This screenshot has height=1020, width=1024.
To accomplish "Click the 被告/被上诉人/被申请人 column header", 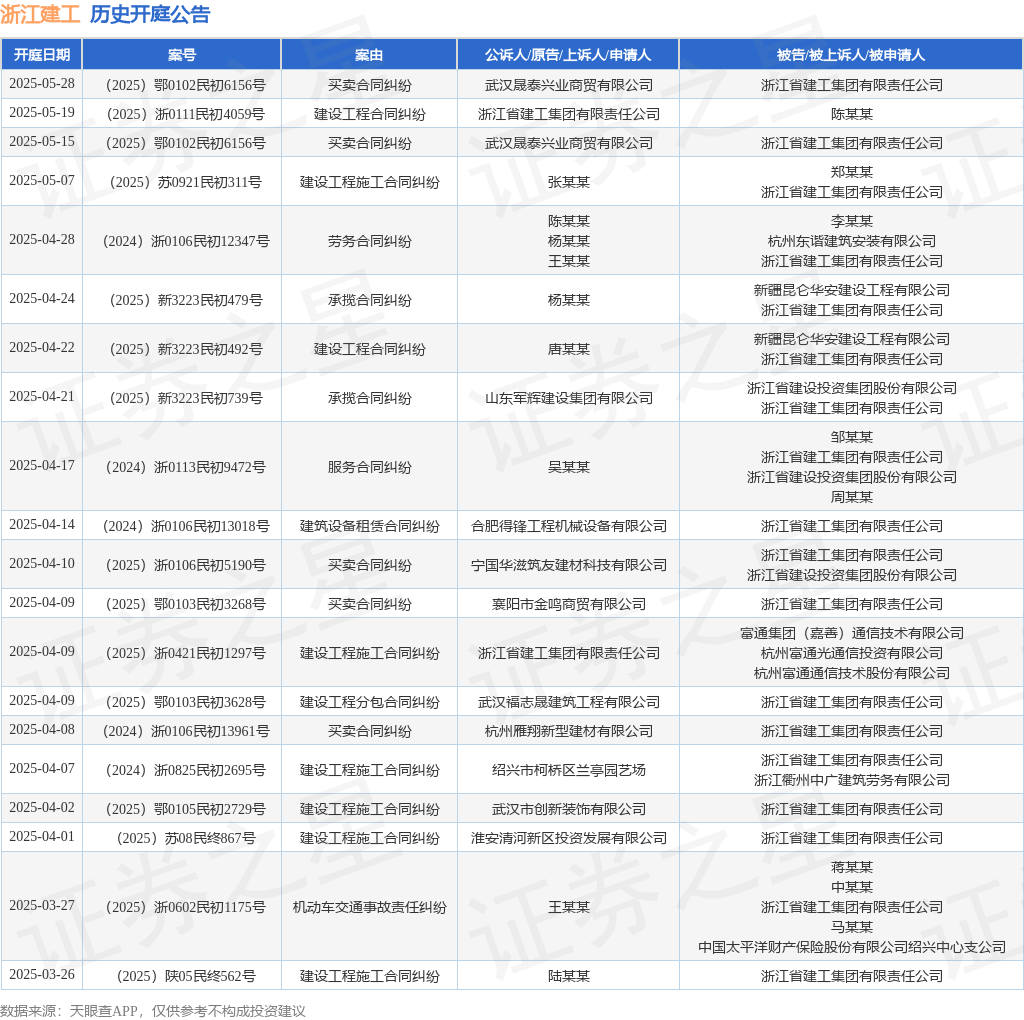I will click(851, 55).
